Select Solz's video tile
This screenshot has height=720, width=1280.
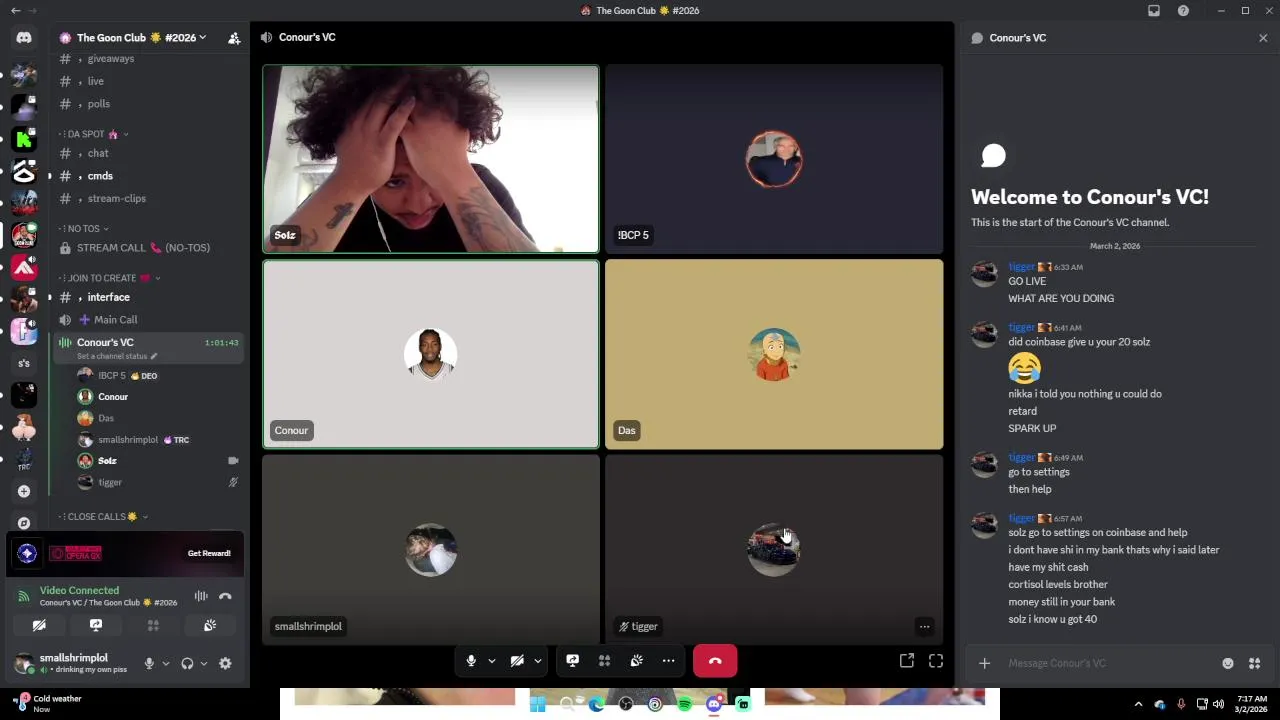(x=431, y=159)
